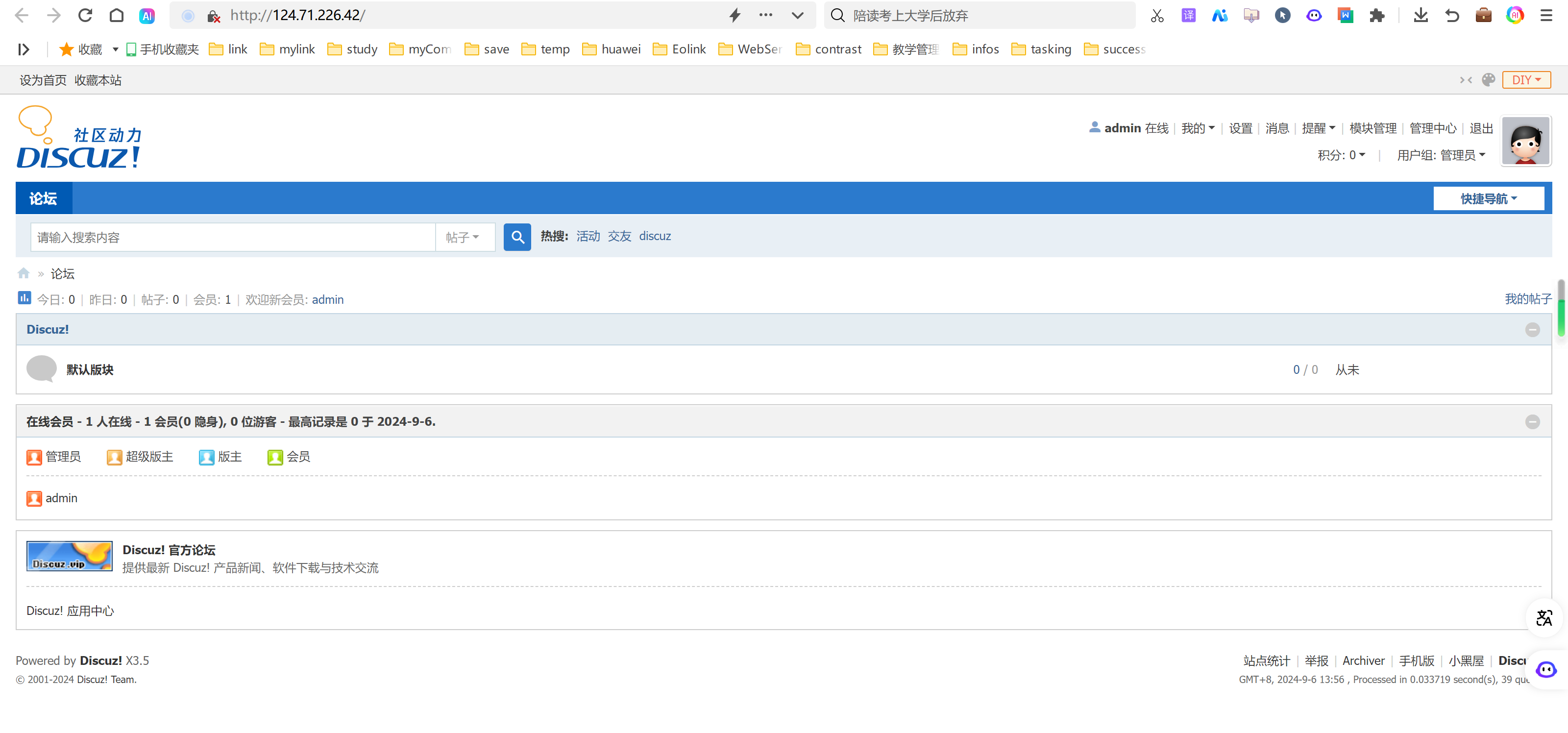The width and height of the screenshot is (1568, 733).
Task: Open the huawei bookmark folder
Action: [611, 49]
